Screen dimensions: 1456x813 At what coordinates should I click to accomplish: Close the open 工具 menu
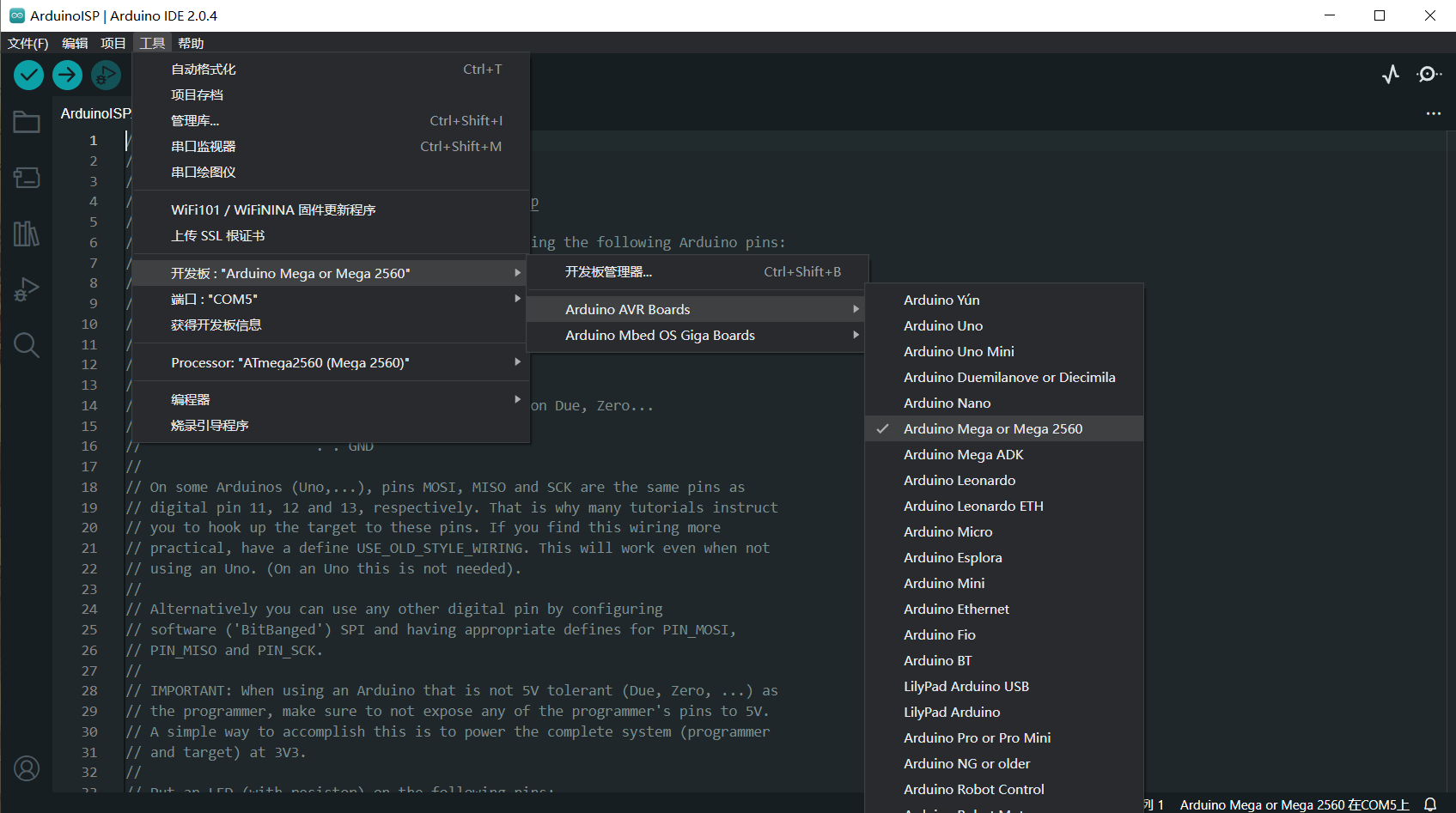tap(152, 43)
